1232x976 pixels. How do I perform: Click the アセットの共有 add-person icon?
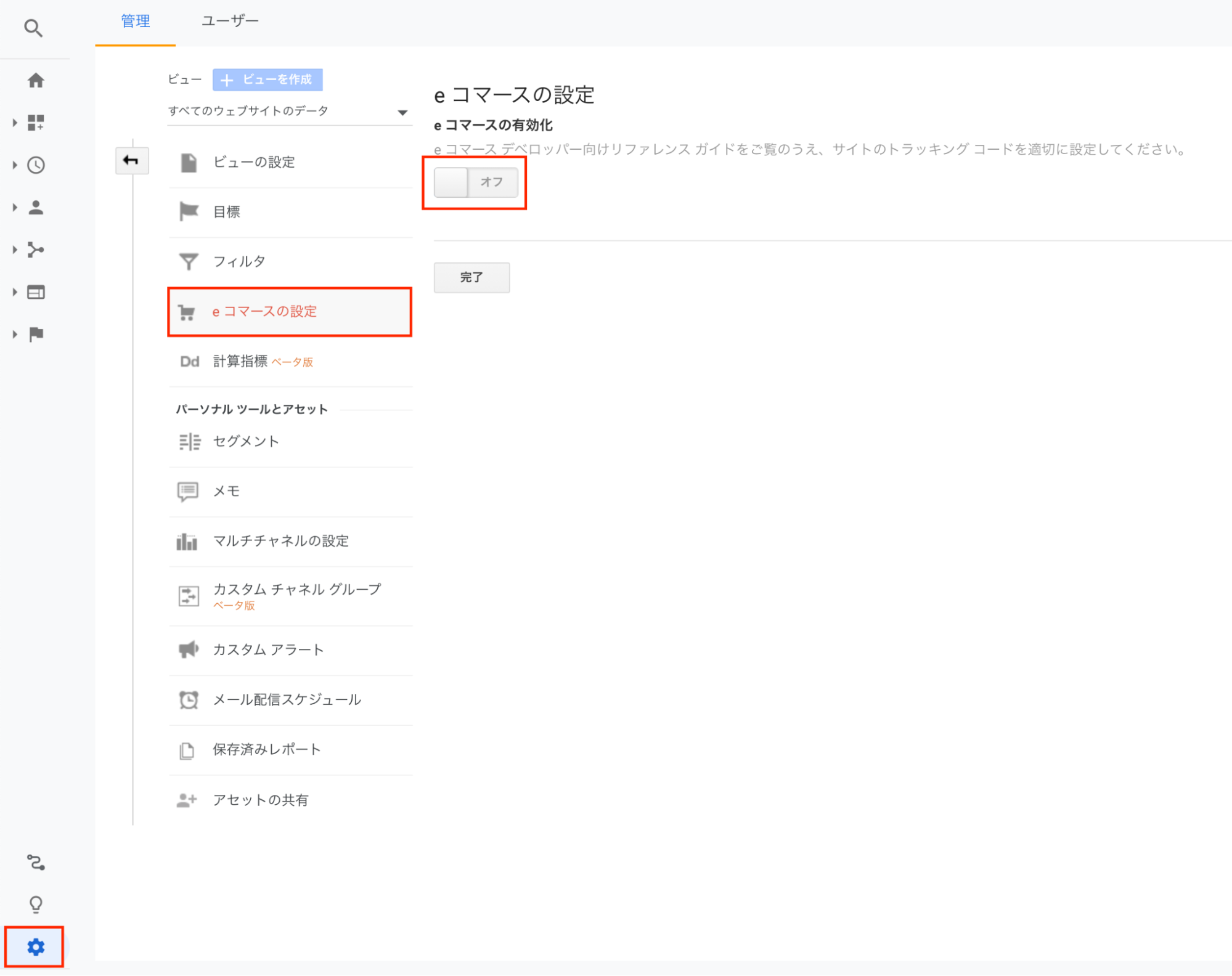click(187, 800)
